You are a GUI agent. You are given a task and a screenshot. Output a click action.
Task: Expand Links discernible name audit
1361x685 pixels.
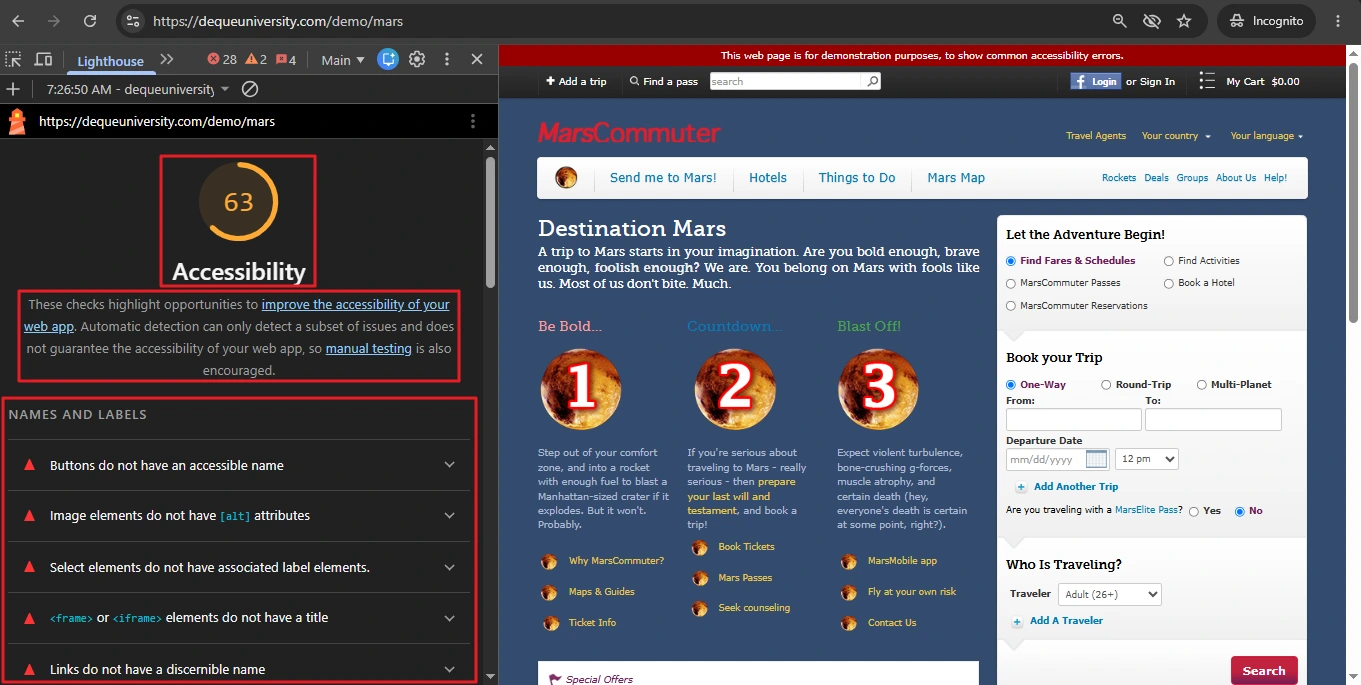pyautogui.click(x=238, y=668)
